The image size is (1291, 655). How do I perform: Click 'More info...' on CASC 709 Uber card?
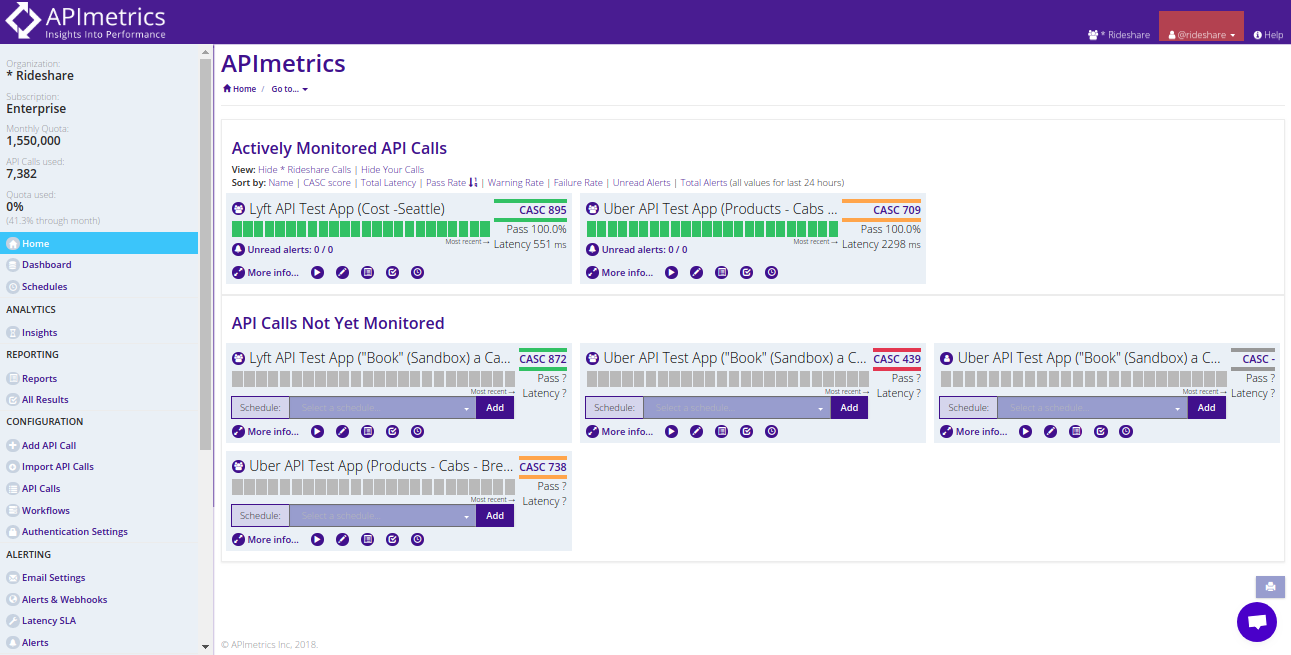click(619, 272)
